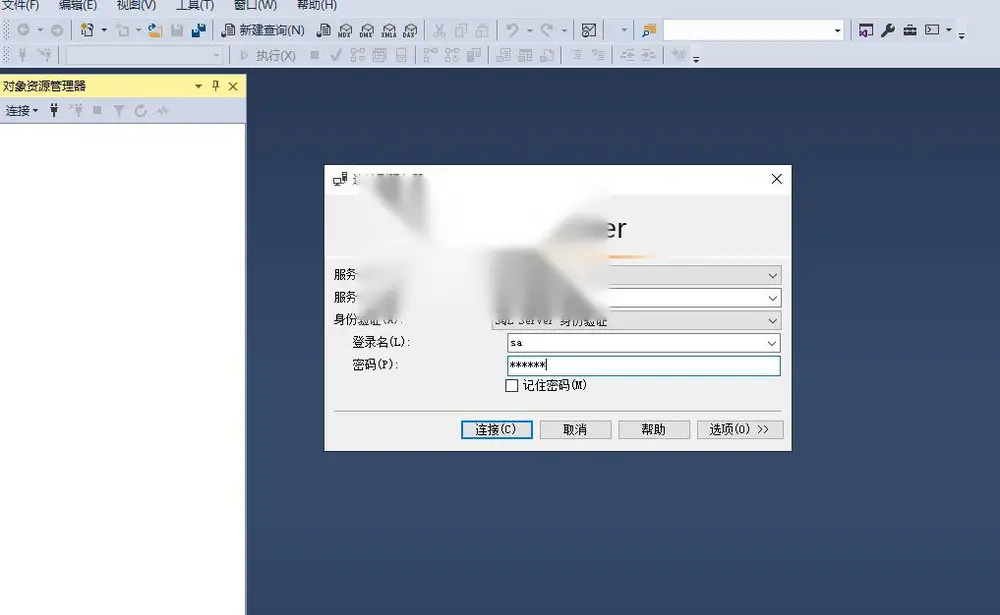
Task: Click the redo arrow icon
Action: tap(547, 30)
